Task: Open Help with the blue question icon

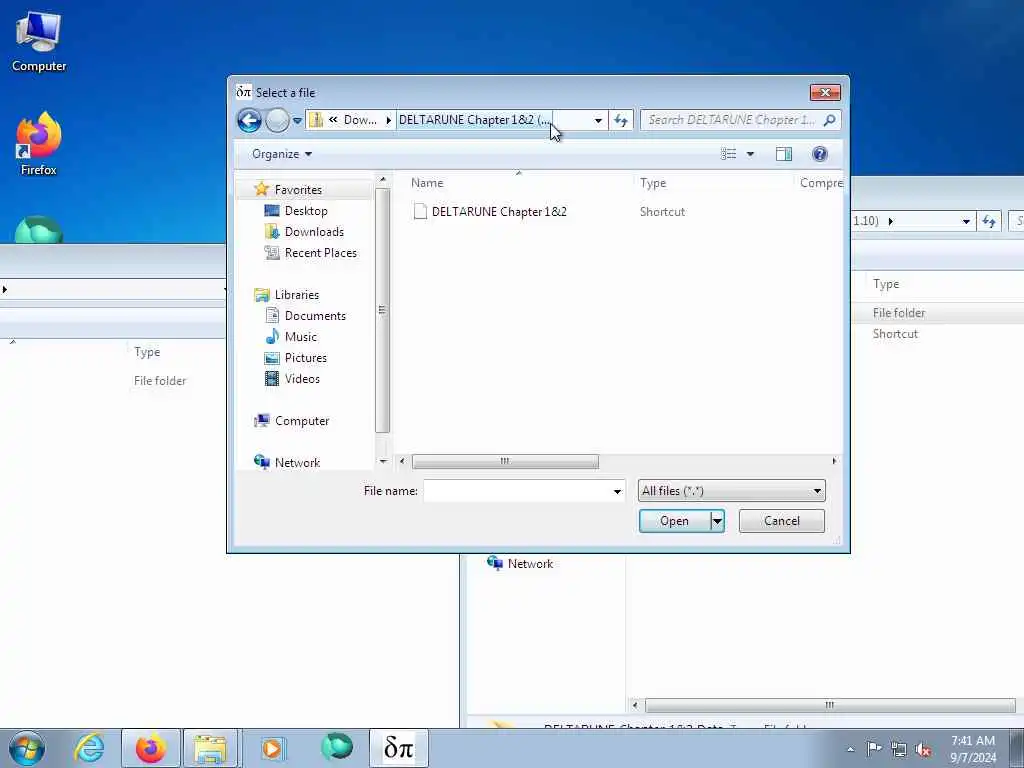Action: (820, 154)
